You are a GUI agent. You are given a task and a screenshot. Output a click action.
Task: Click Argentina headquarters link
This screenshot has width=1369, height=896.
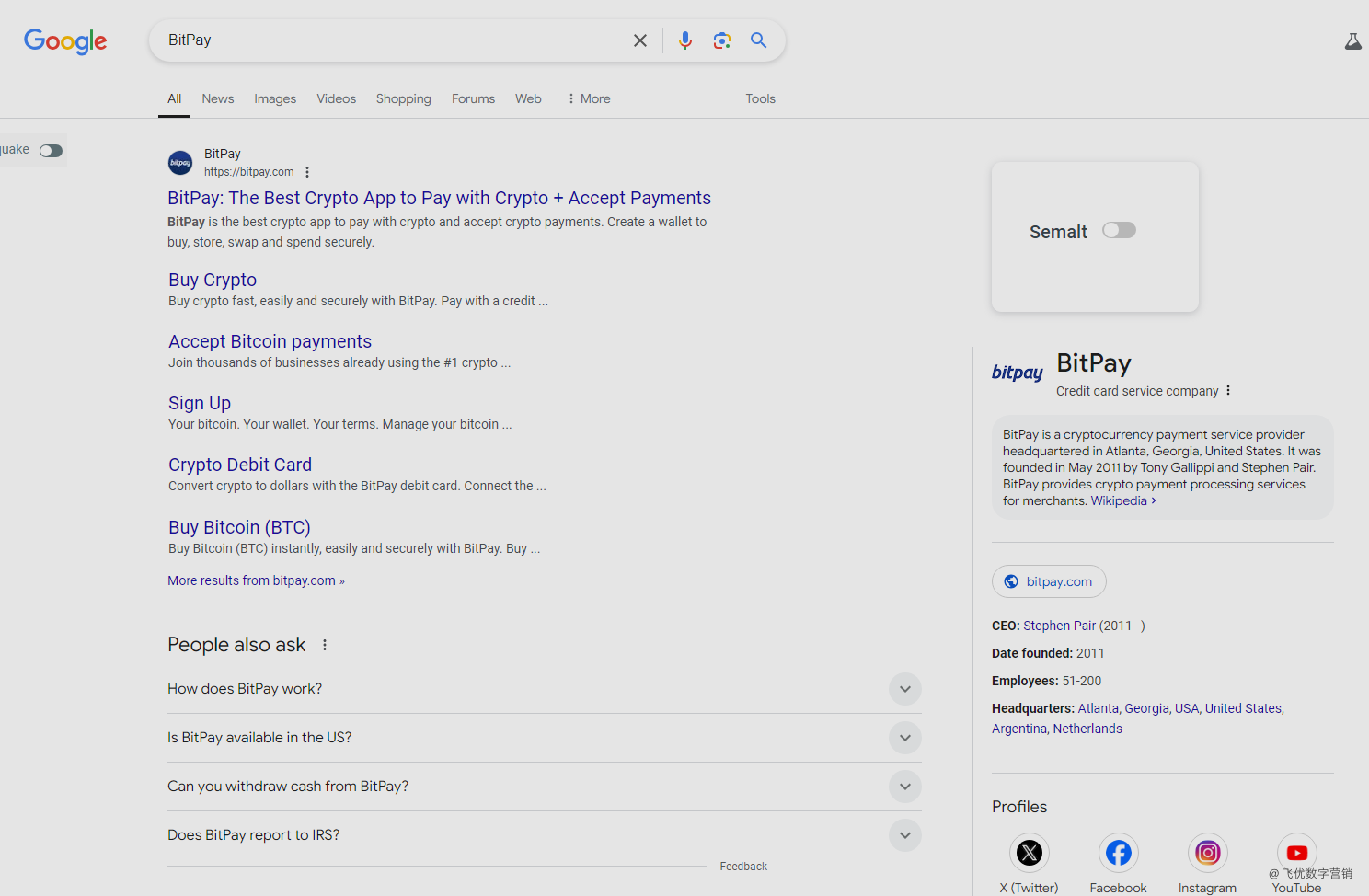pos(1019,729)
